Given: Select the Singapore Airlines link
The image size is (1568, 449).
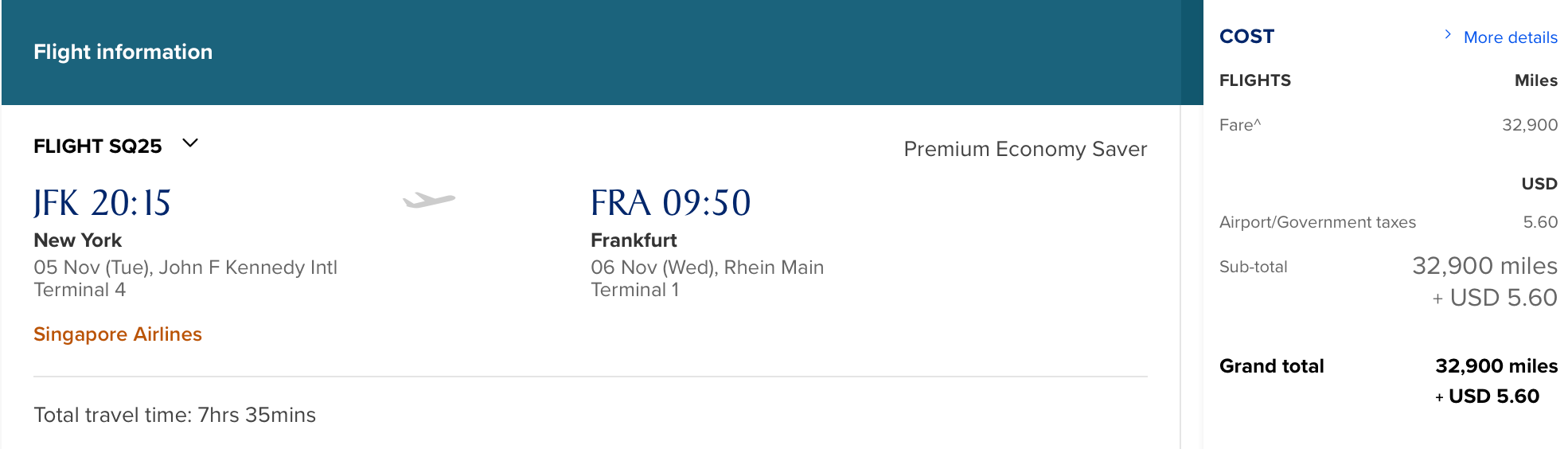Looking at the screenshot, I should [118, 334].
